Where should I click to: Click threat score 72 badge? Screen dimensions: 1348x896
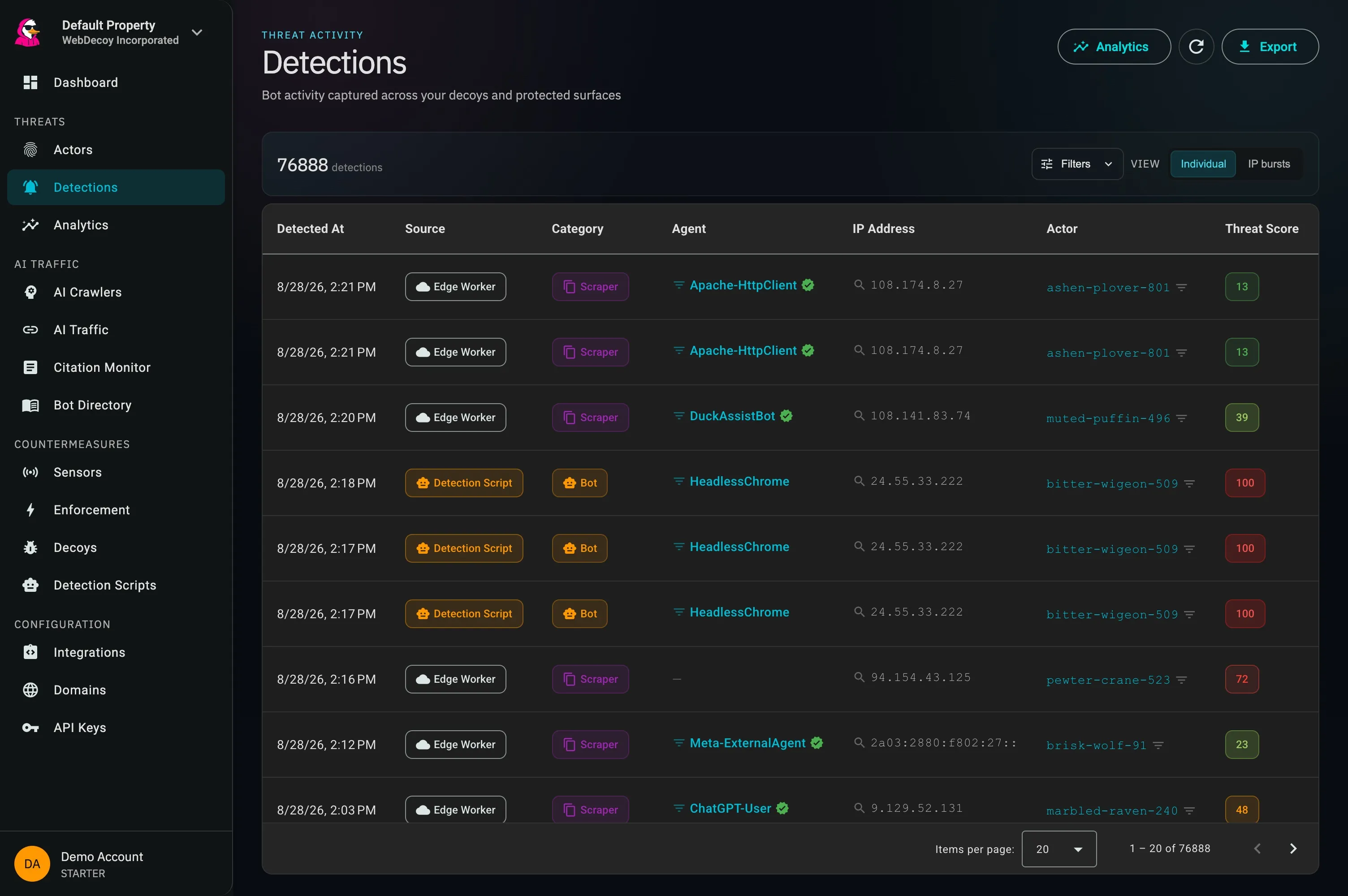click(1242, 680)
